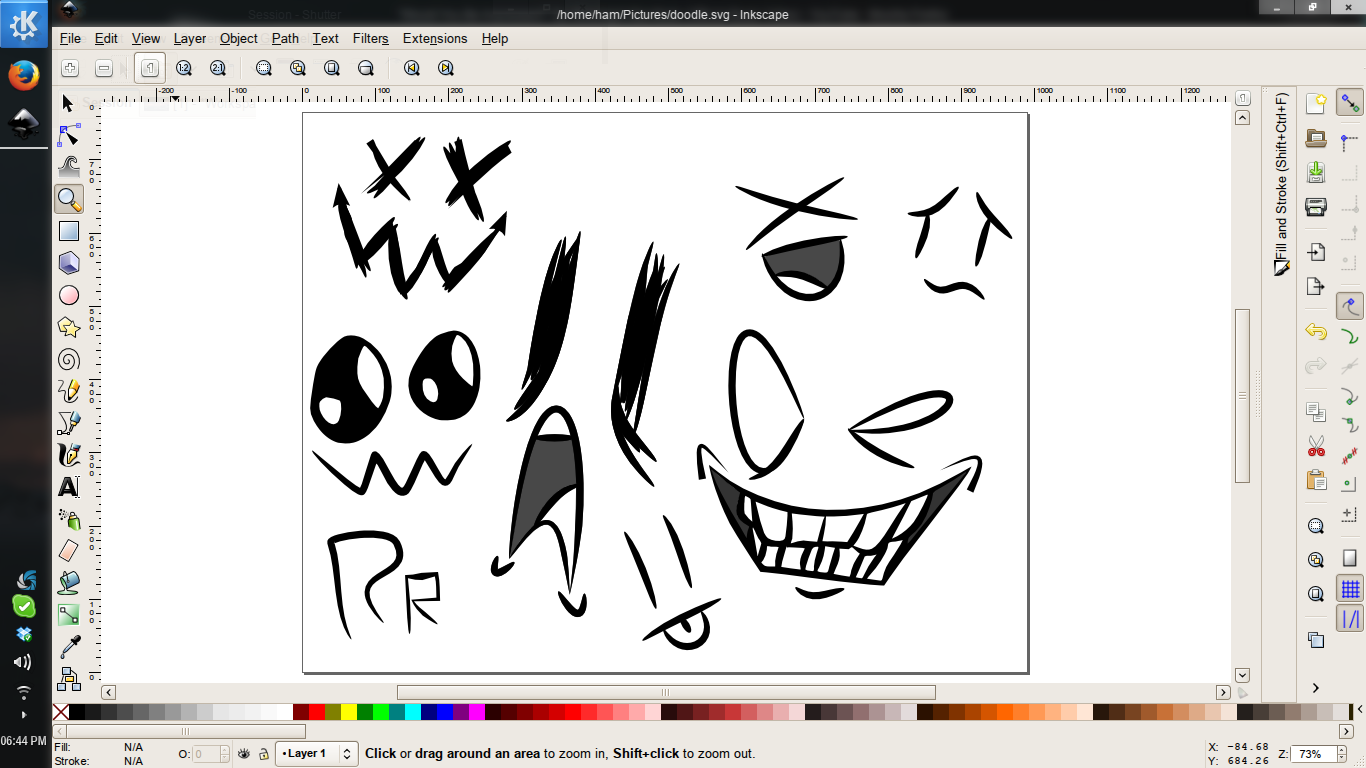The image size is (1366, 768).
Task: Click the no-paint X swatch
Action: (61, 712)
